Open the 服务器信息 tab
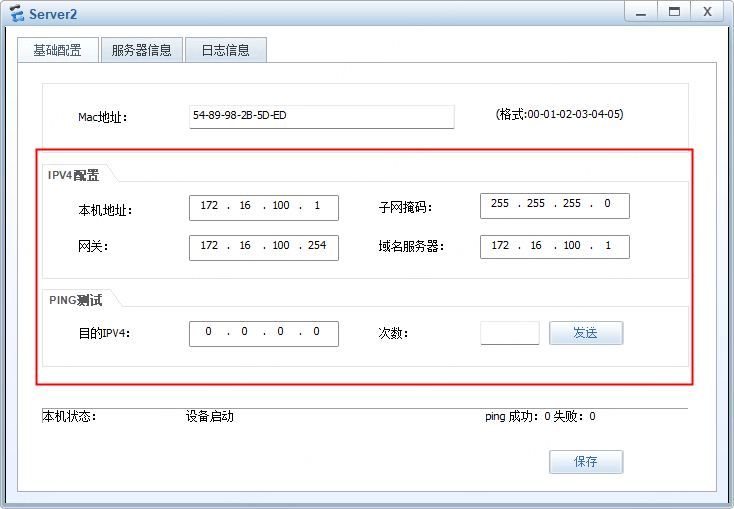 tap(141, 50)
